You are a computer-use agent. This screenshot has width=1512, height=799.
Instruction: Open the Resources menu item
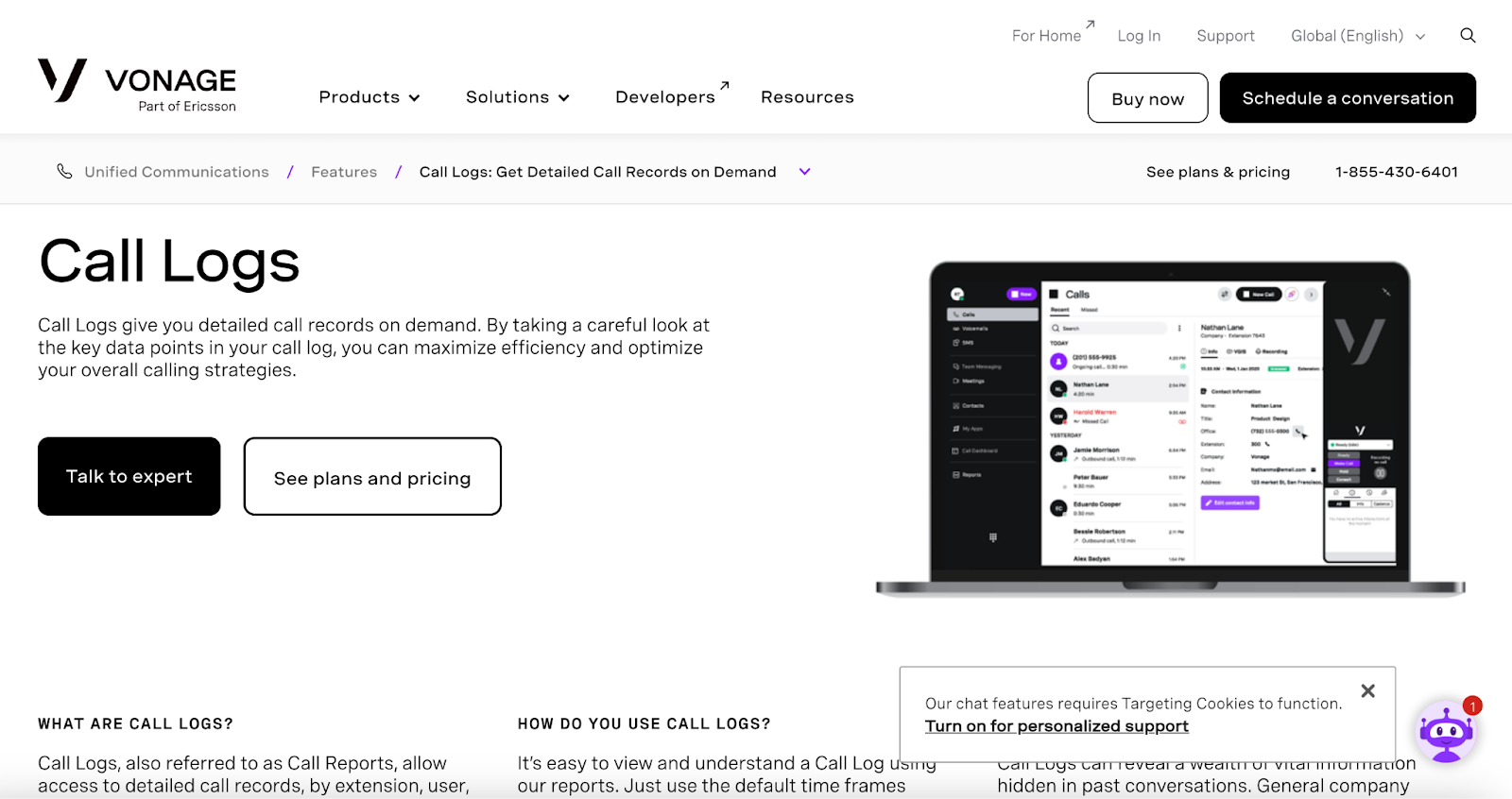pos(807,97)
